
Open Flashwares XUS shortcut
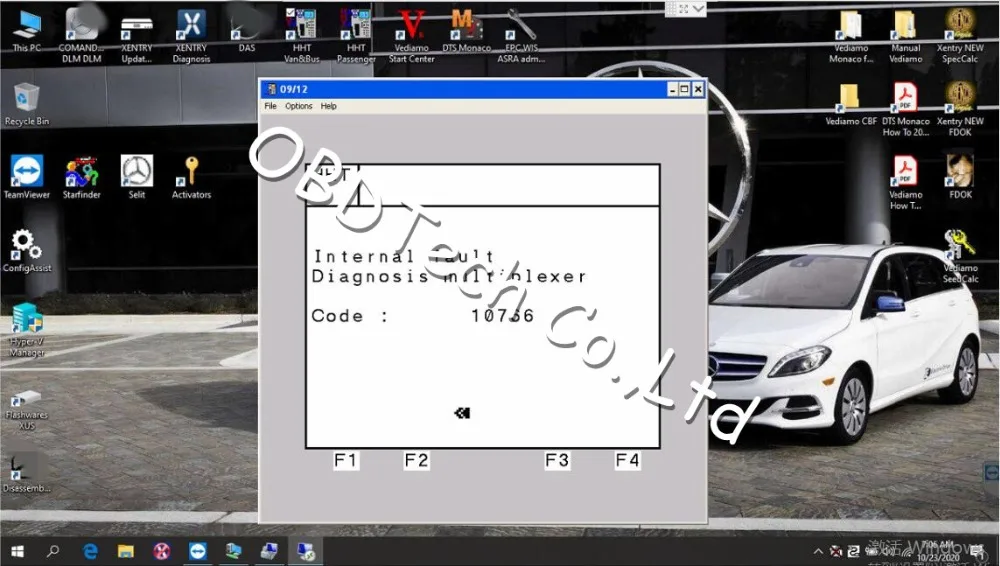[x=27, y=410]
